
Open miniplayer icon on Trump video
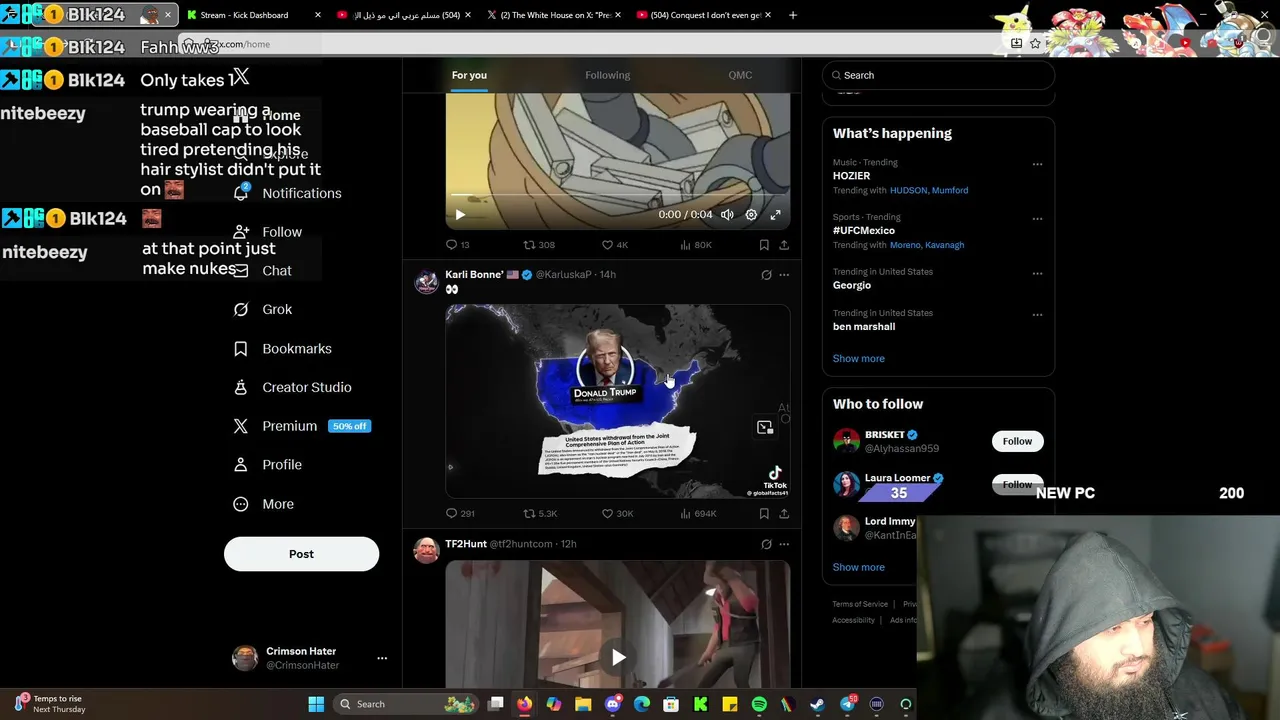click(x=765, y=428)
